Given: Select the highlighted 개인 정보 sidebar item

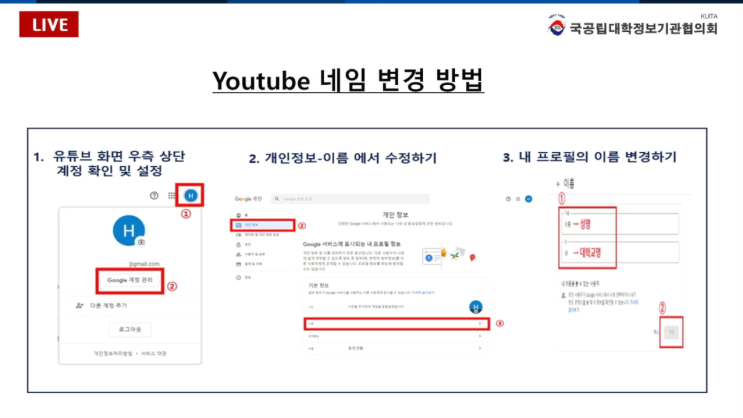Looking at the screenshot, I should 263,225.
